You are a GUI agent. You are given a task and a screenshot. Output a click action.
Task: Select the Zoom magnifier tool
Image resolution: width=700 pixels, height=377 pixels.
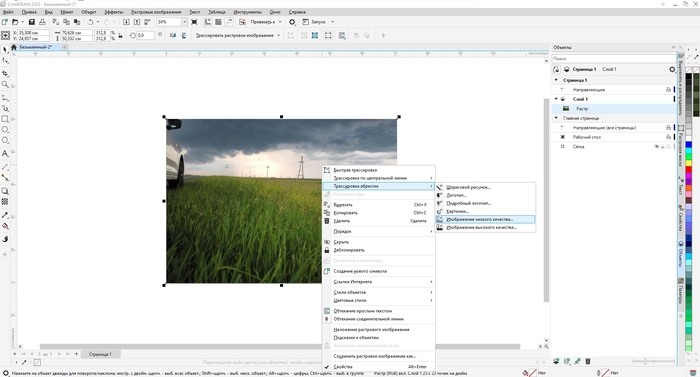coord(5,84)
